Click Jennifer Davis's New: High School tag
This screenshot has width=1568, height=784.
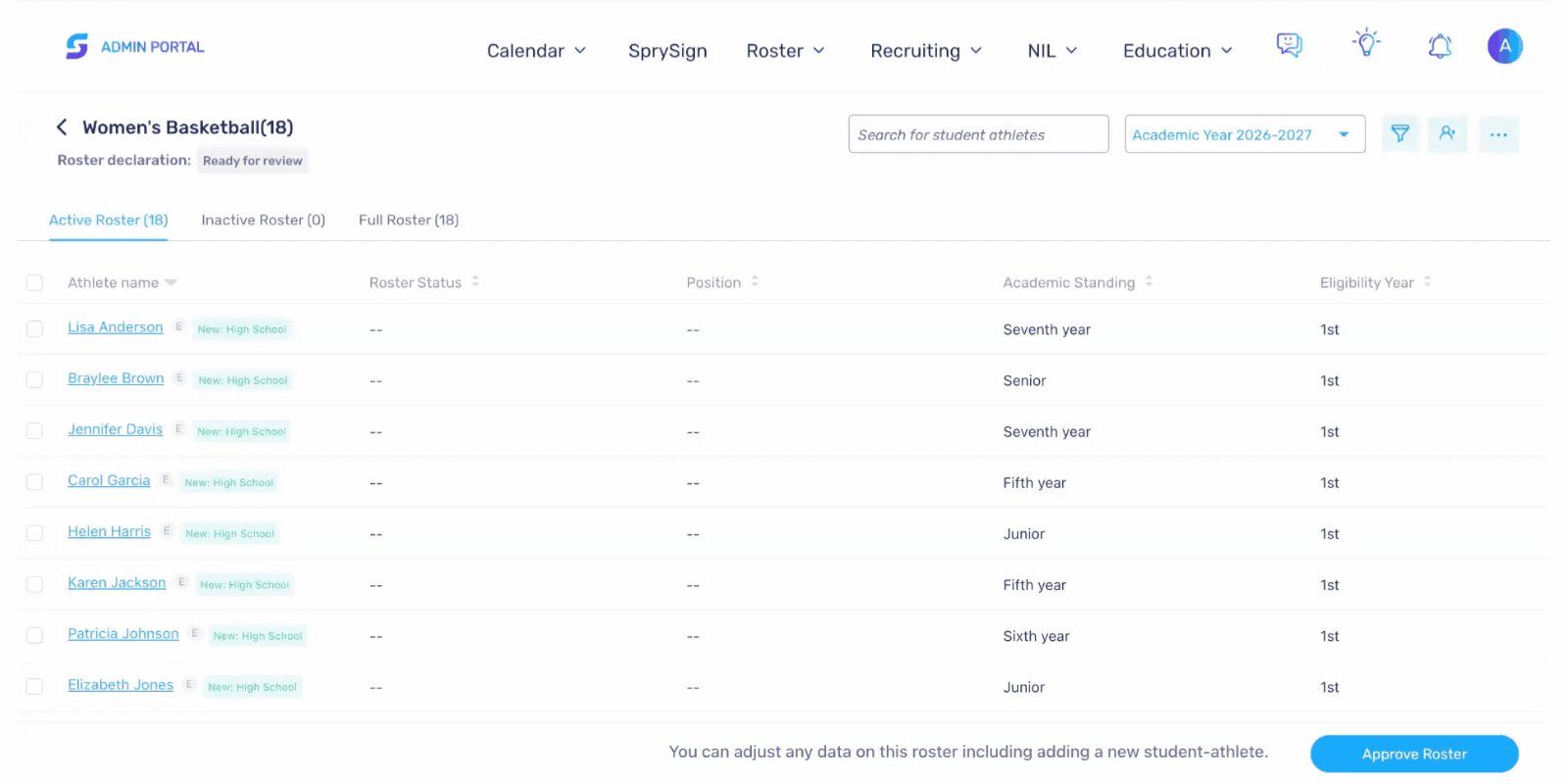[x=241, y=431]
